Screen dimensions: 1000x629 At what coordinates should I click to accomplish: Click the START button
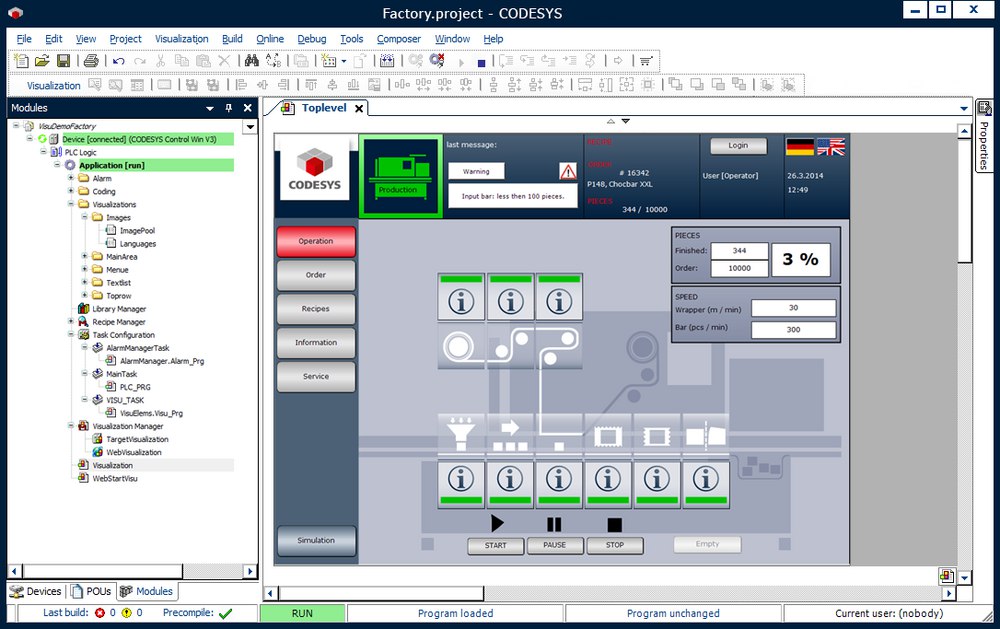[x=496, y=545]
